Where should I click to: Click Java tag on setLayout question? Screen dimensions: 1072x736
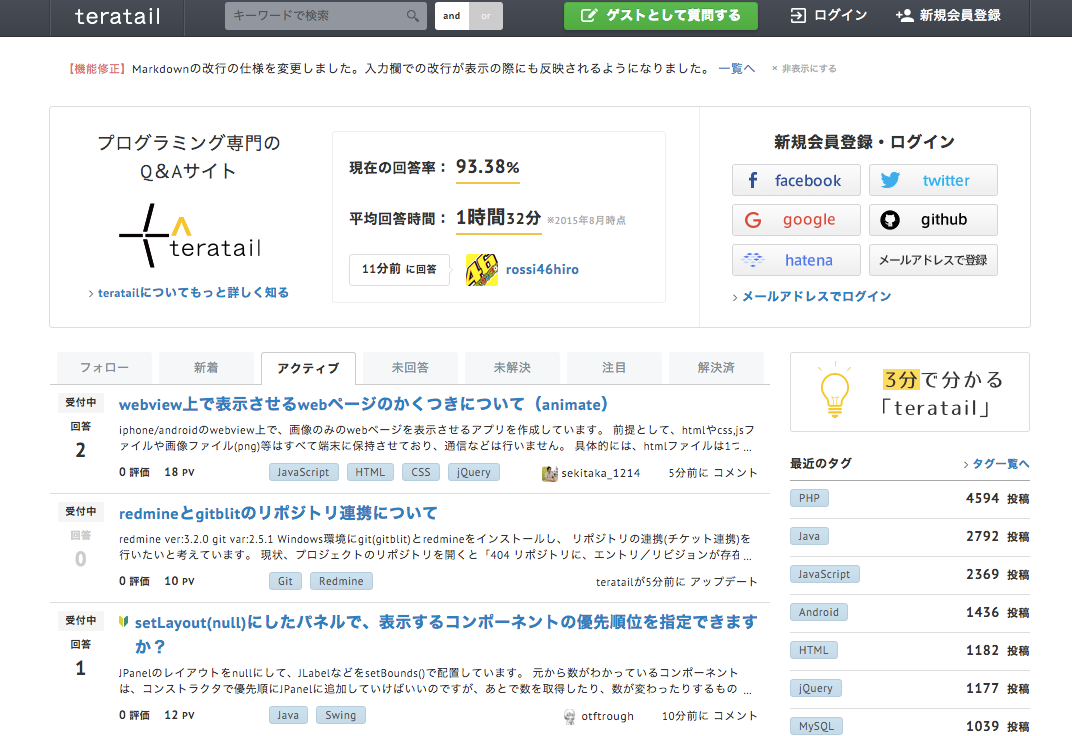(x=288, y=715)
